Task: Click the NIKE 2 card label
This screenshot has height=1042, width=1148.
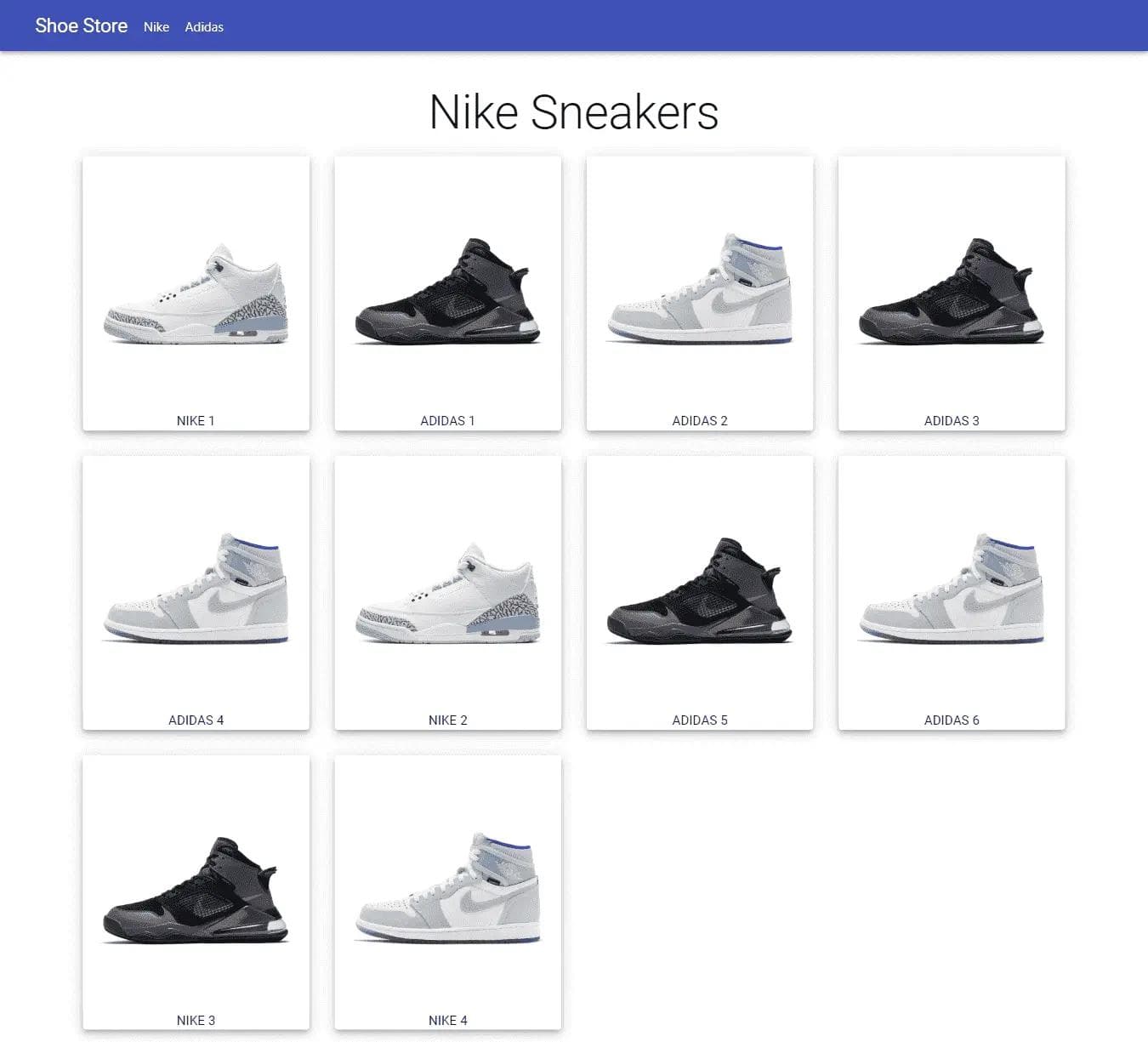Action: pyautogui.click(x=447, y=720)
